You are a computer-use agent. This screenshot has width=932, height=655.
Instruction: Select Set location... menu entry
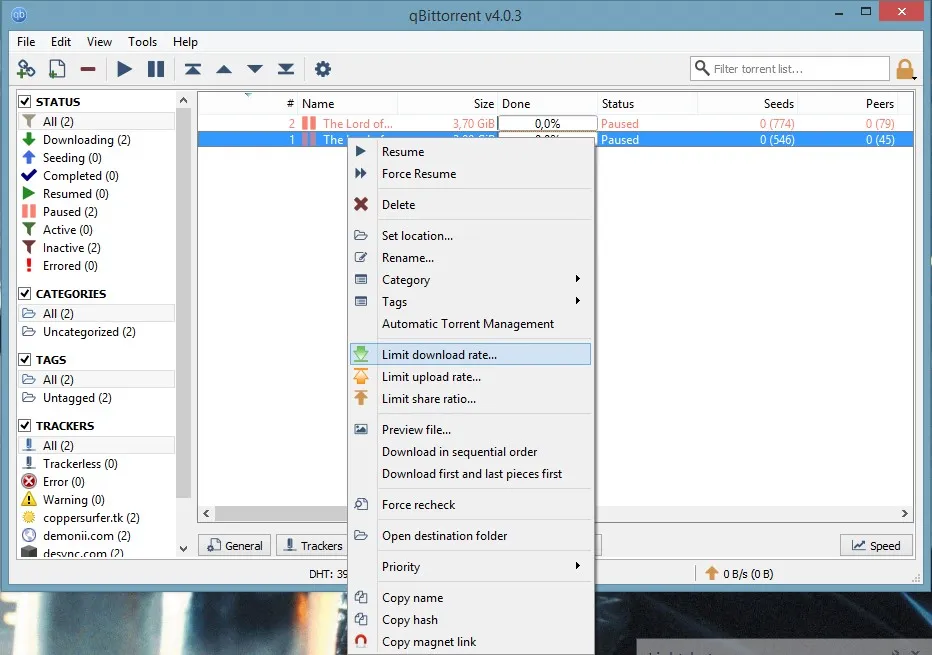471,235
